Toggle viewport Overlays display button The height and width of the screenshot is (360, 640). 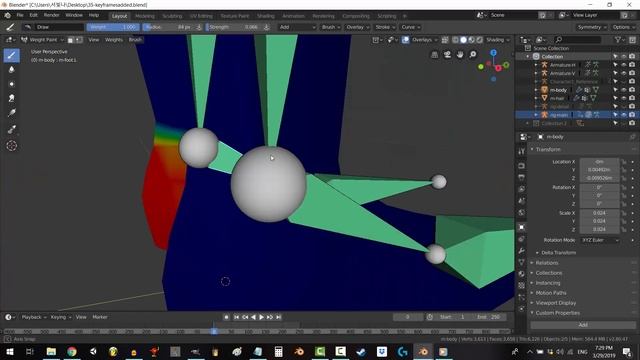pos(405,40)
